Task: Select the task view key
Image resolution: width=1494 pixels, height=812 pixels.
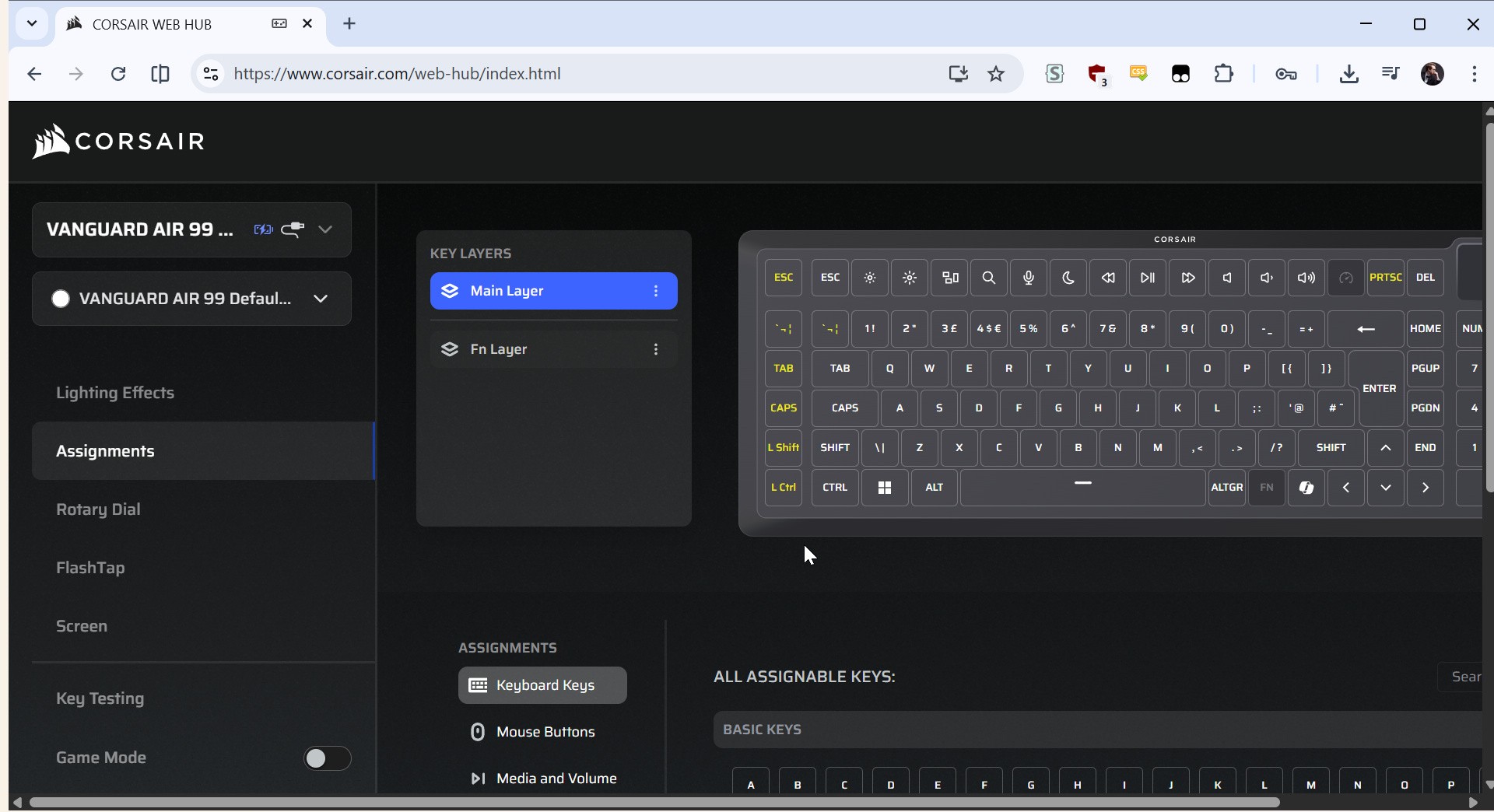Action: [950, 278]
